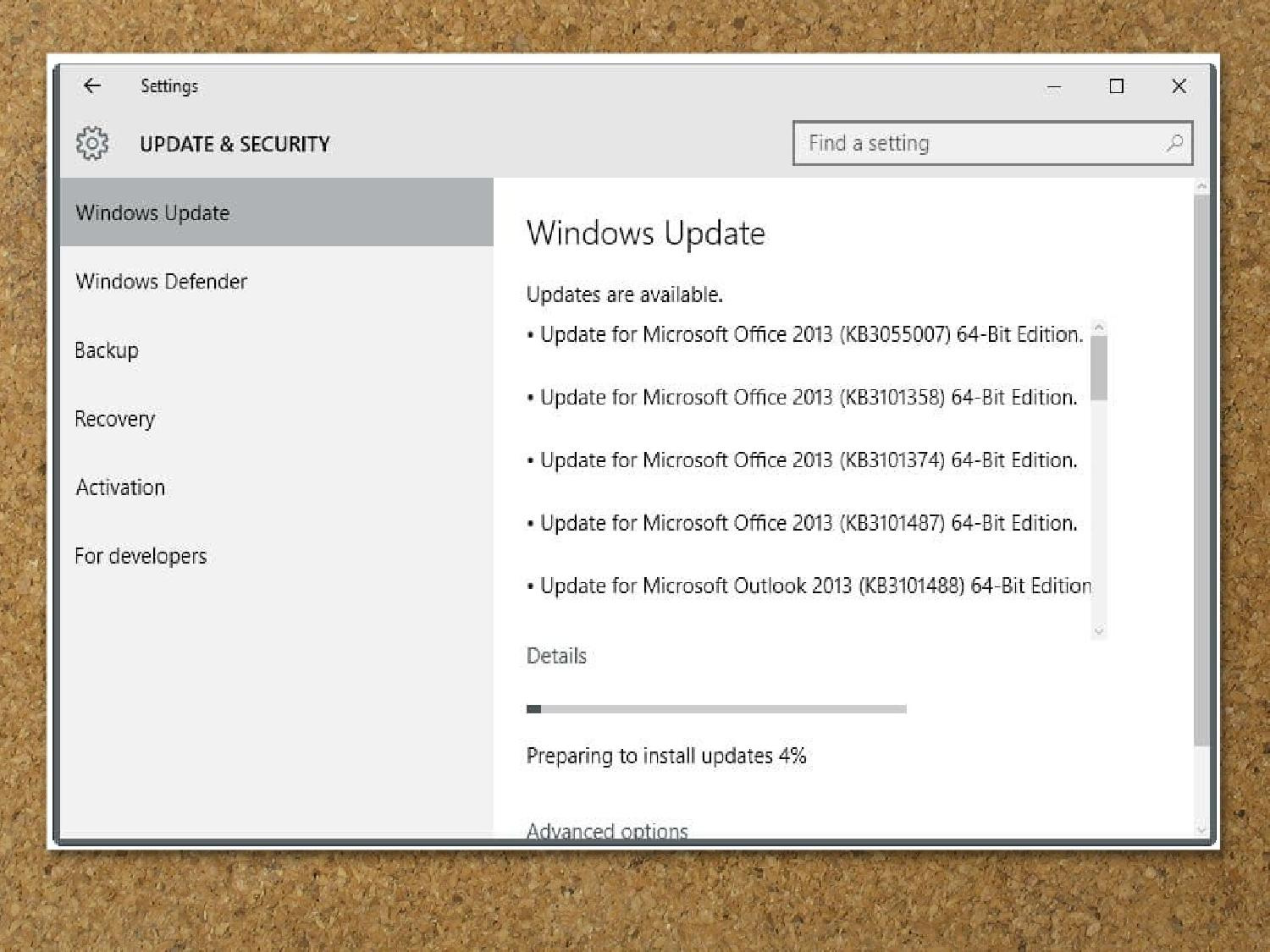1270x952 pixels.
Task: Click the search magnifier icon
Action: [x=1174, y=143]
